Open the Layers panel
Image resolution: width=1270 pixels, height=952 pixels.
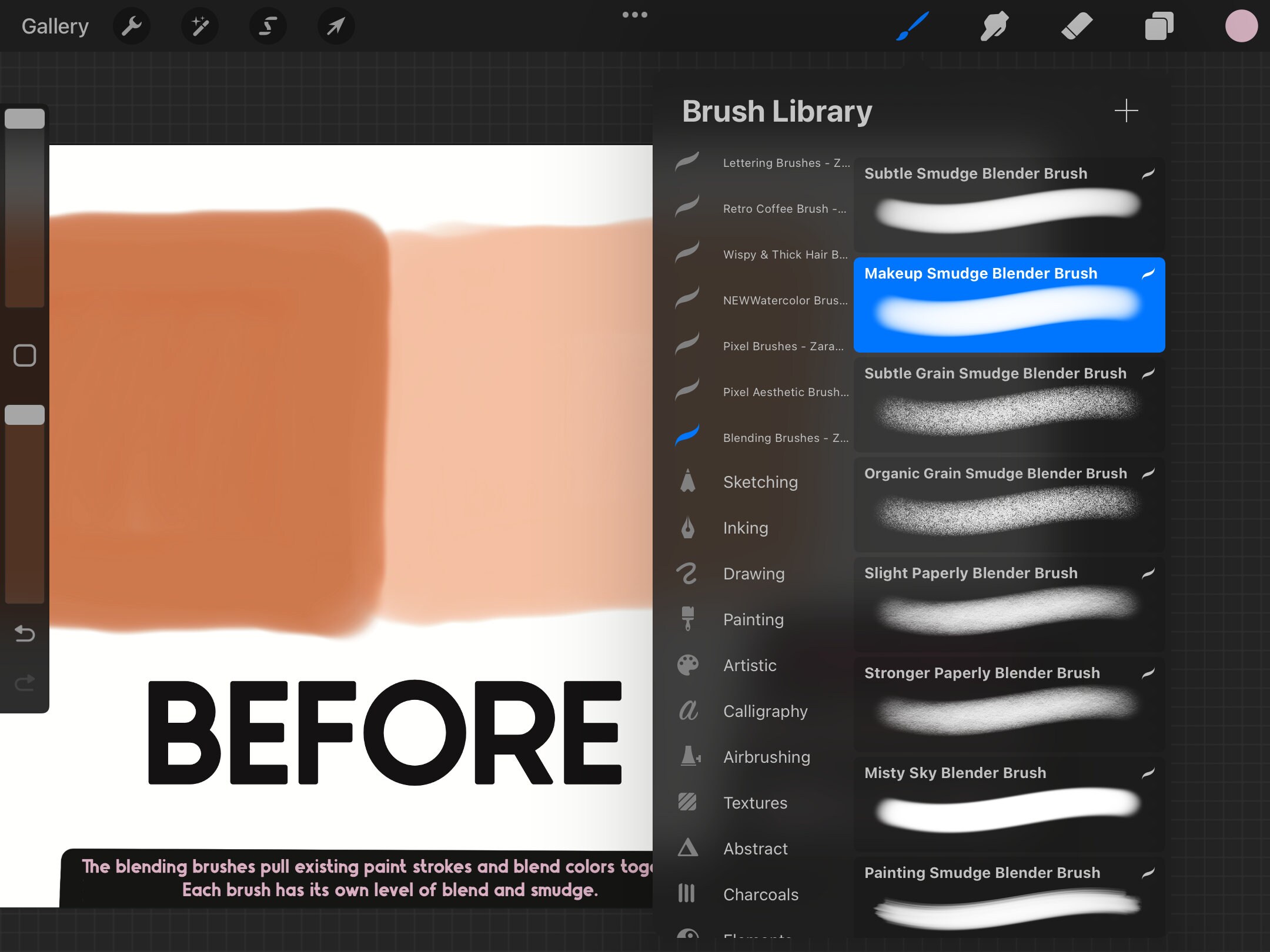tap(1158, 25)
